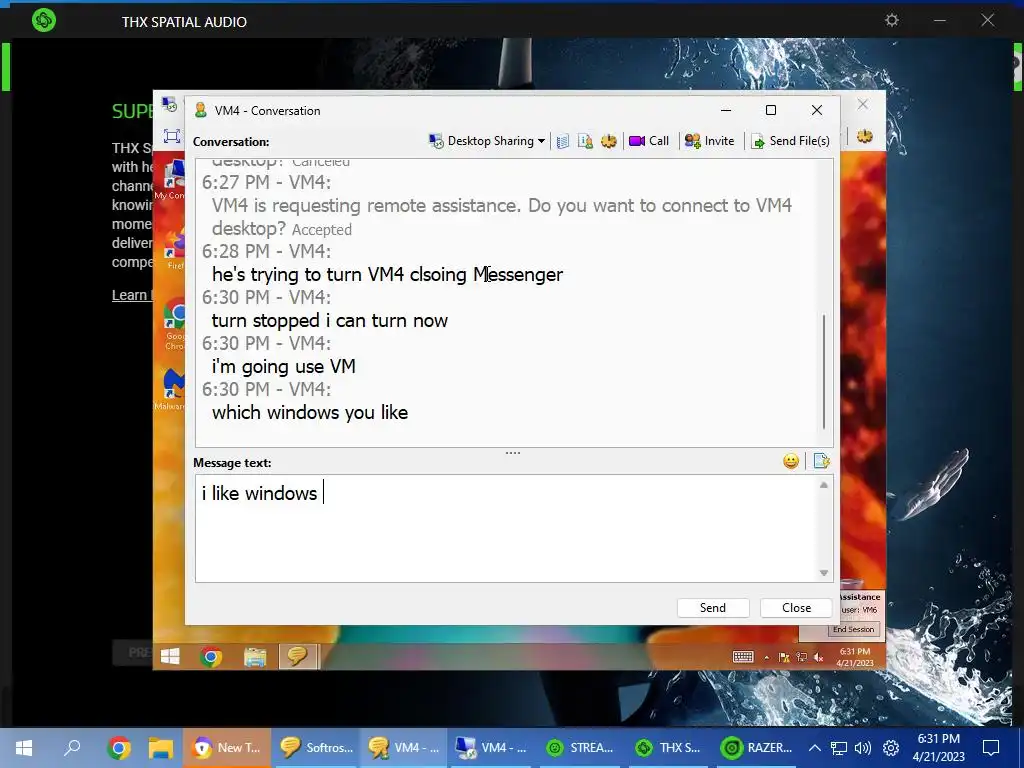Click the Close button in conversation
Viewport: 1024px width, 768px height.
click(796, 608)
